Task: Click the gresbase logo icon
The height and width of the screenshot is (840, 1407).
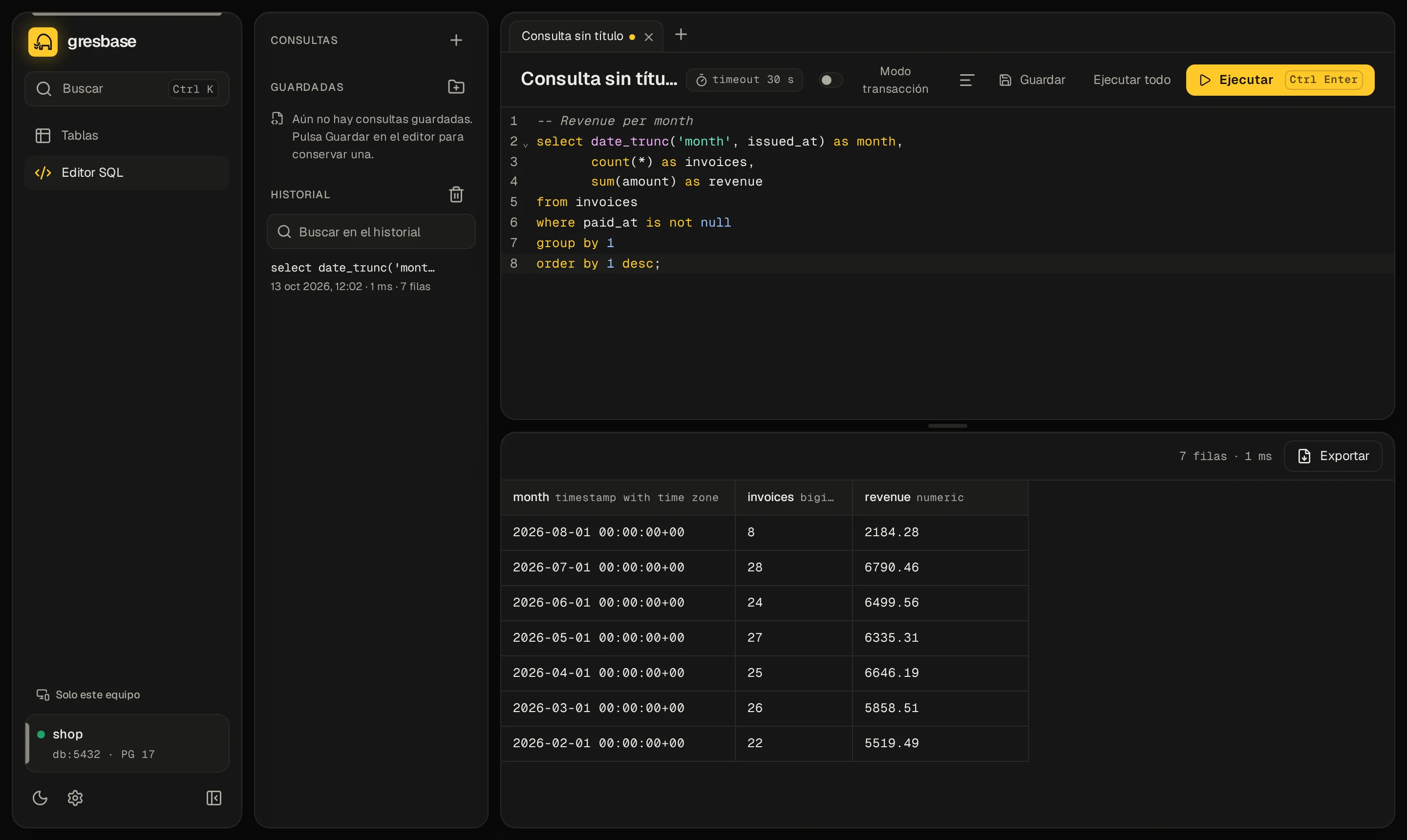Action: (43, 42)
